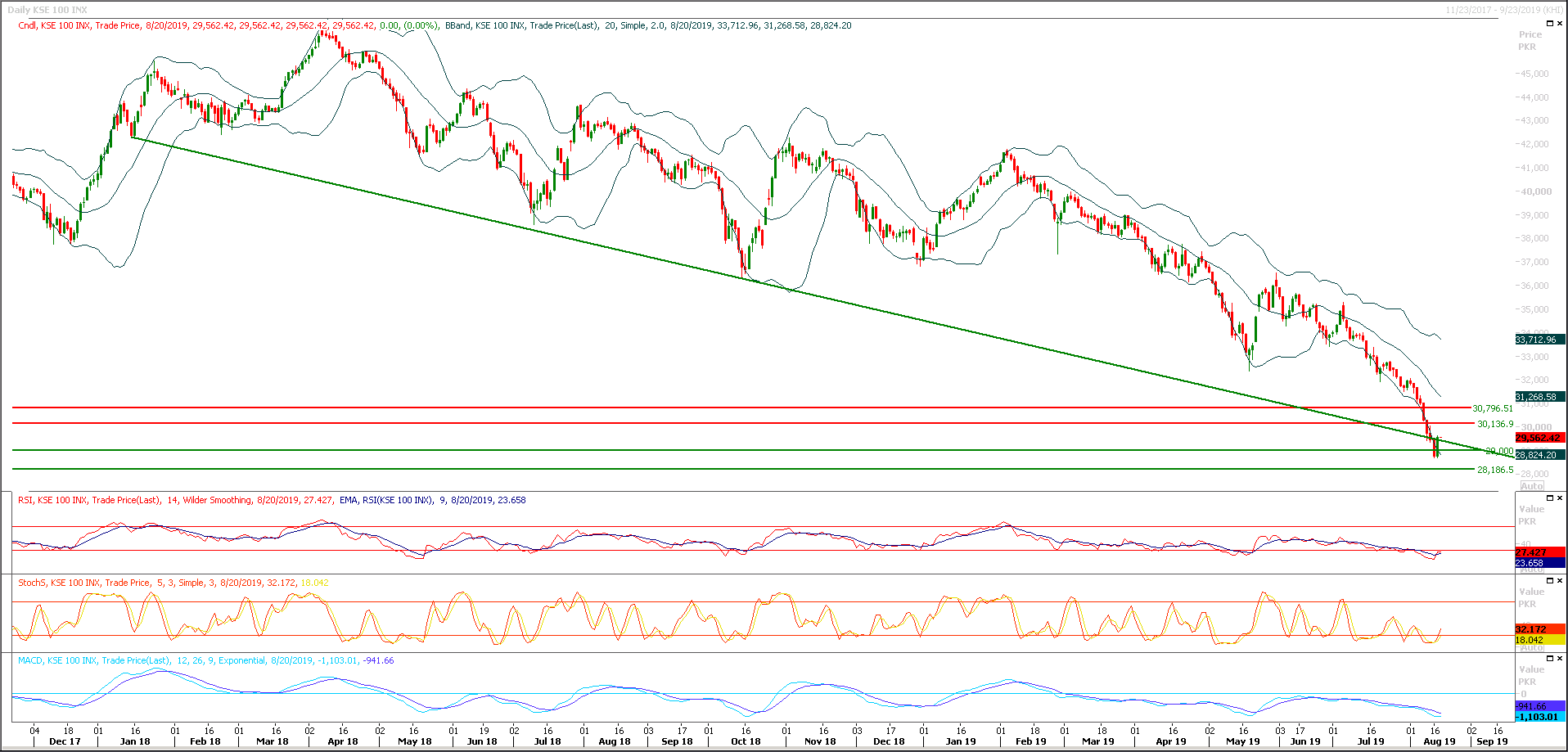The height and width of the screenshot is (752, 1568).
Task: Close the StochS indicator panel
Action: coord(1560,580)
